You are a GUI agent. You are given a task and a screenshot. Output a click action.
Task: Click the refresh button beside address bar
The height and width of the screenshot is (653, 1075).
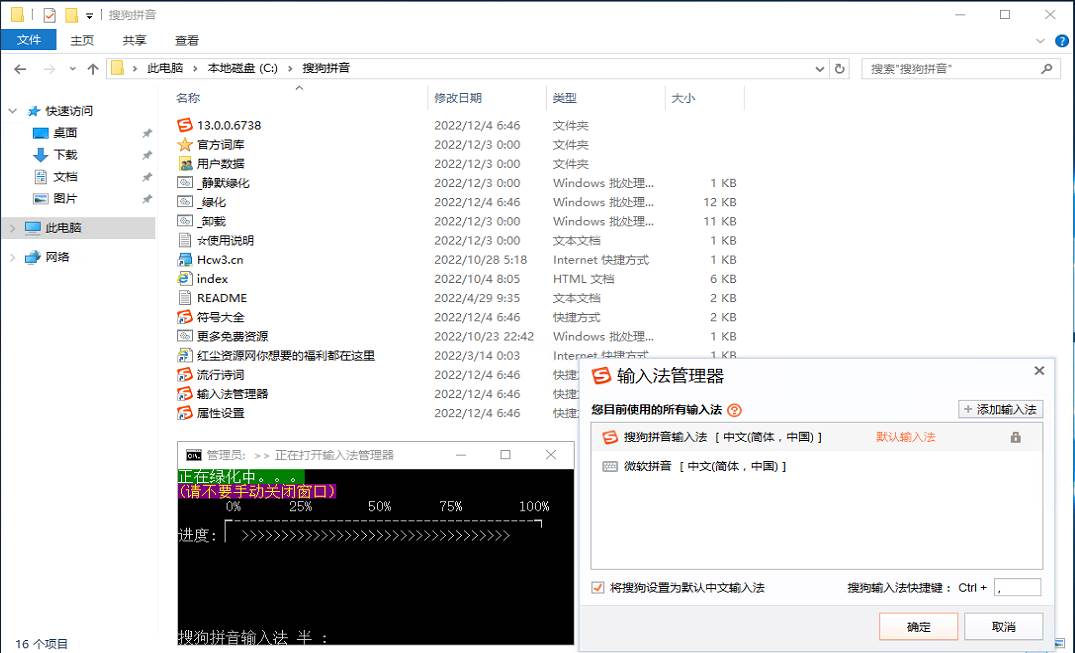point(839,69)
